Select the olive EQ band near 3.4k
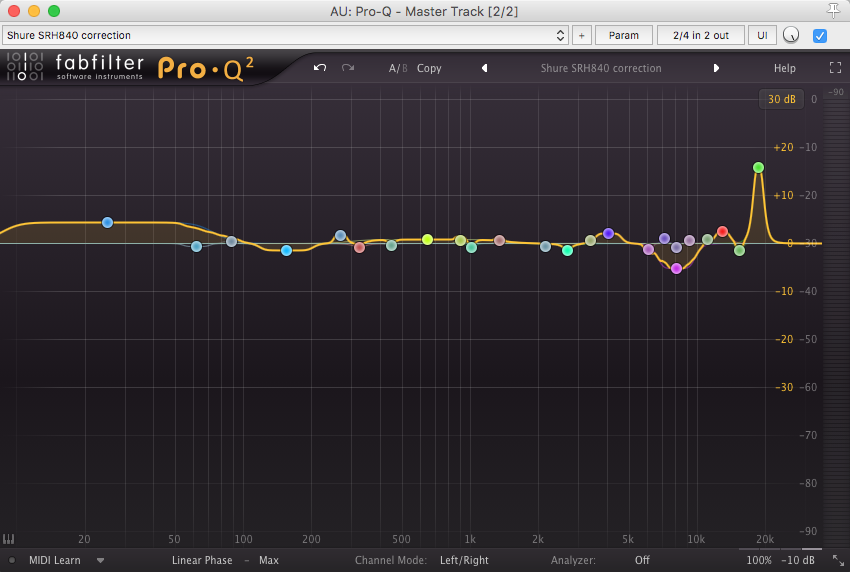850x572 pixels. pos(590,240)
